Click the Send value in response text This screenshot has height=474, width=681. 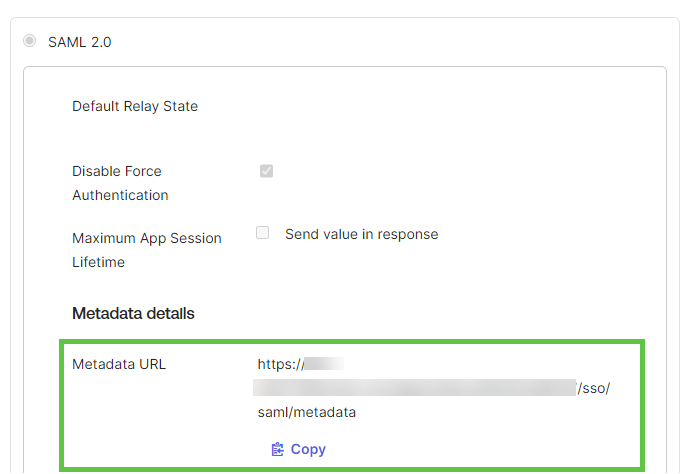point(361,234)
